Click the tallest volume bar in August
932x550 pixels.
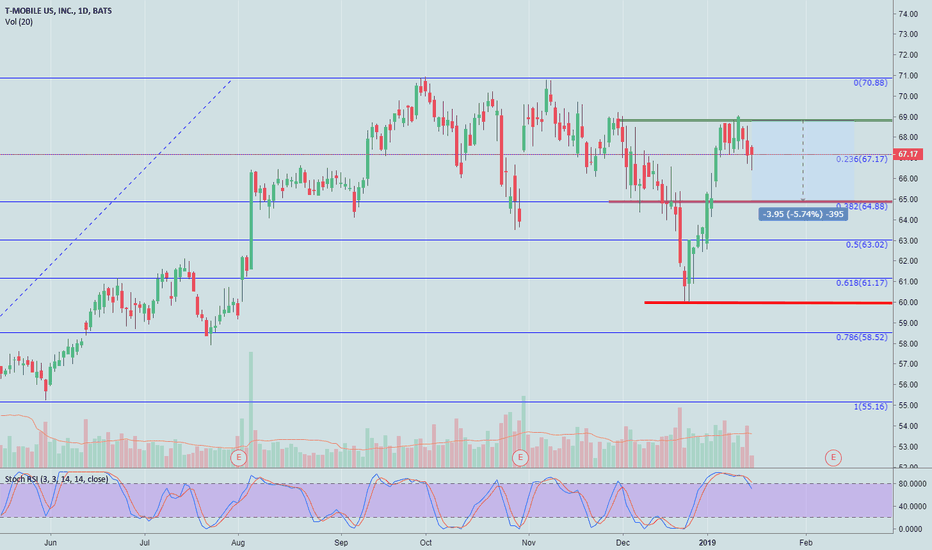coord(251,409)
